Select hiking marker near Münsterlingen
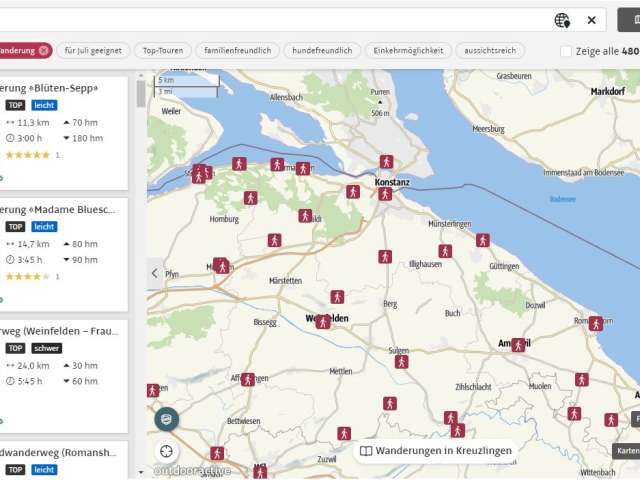Image resolution: width=640 pixels, height=480 pixels. [445, 251]
